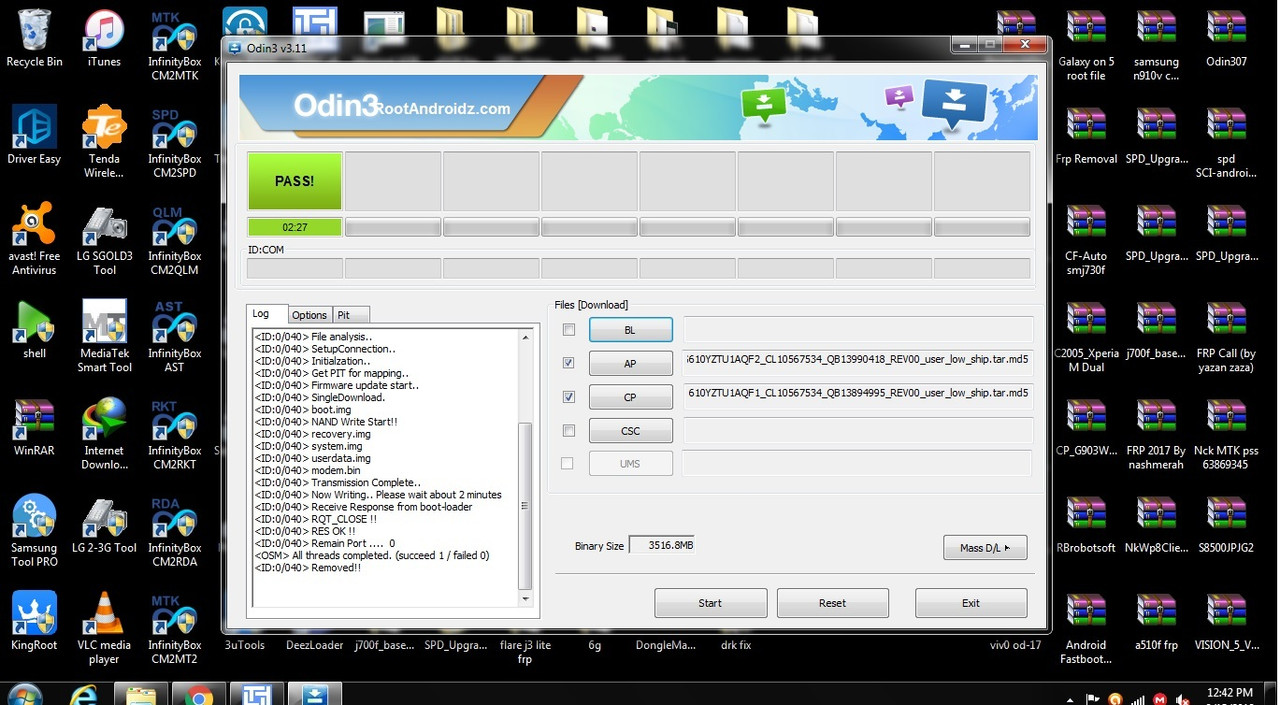The width and height of the screenshot is (1280, 705).
Task: Open Internet Explorer from the taskbar
Action: [84, 695]
